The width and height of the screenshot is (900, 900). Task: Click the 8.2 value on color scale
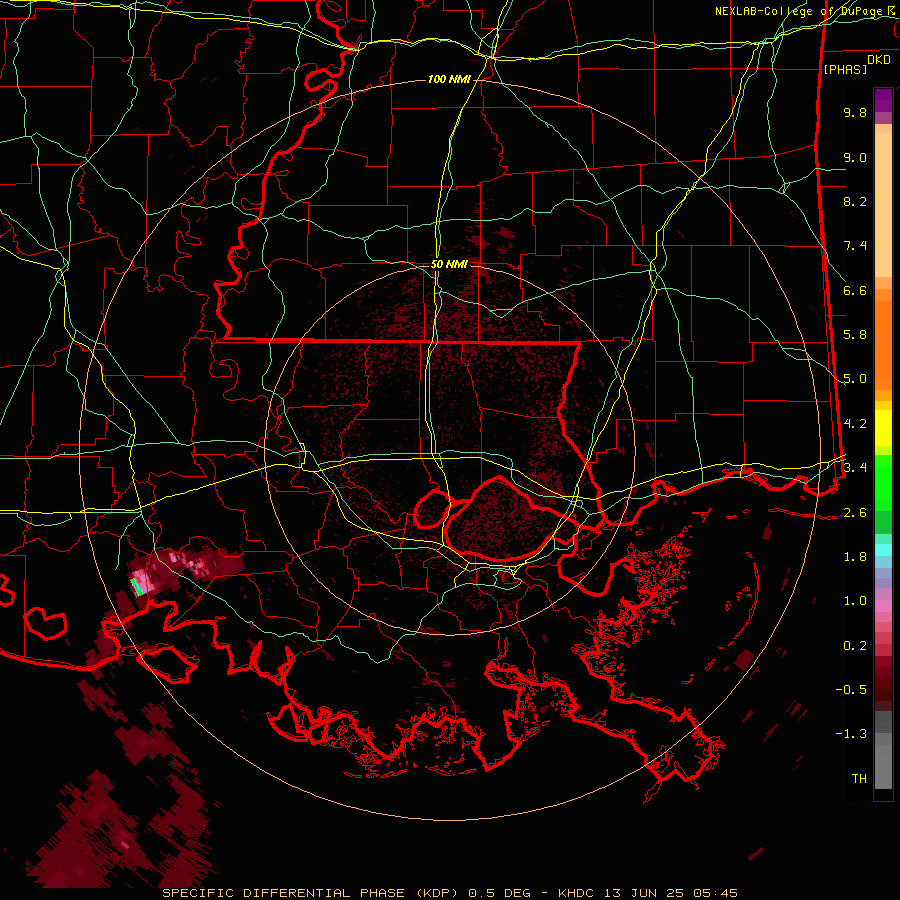point(855,201)
